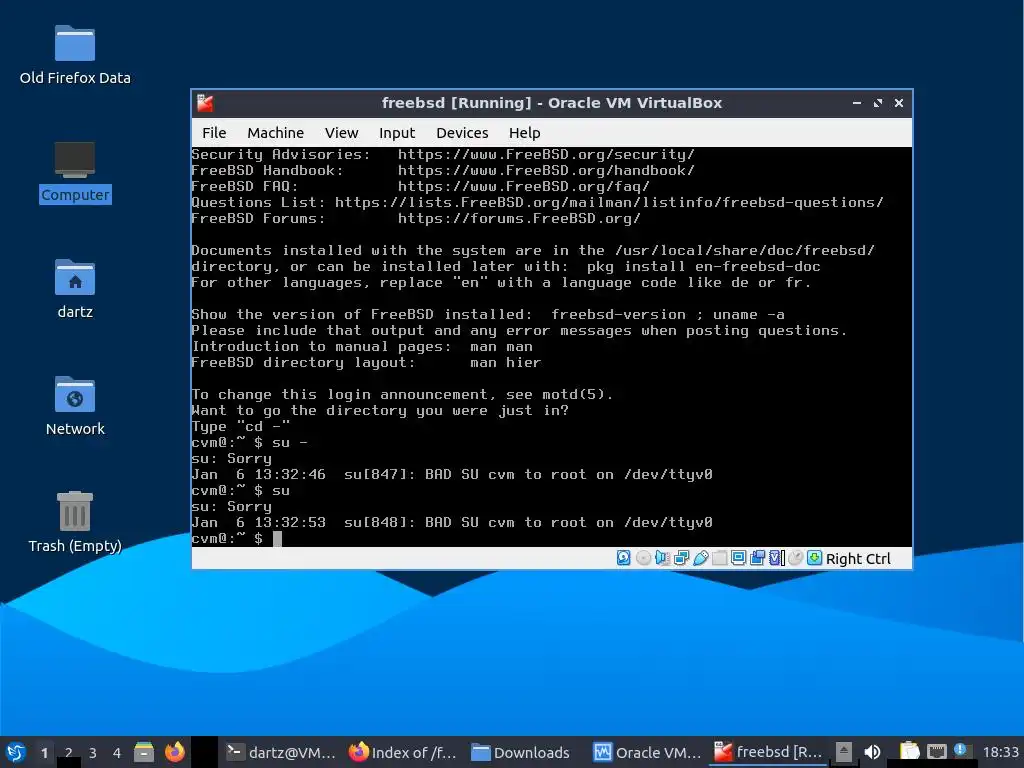Select the Network desktop icon
The height and width of the screenshot is (768, 1024).
pos(75,406)
